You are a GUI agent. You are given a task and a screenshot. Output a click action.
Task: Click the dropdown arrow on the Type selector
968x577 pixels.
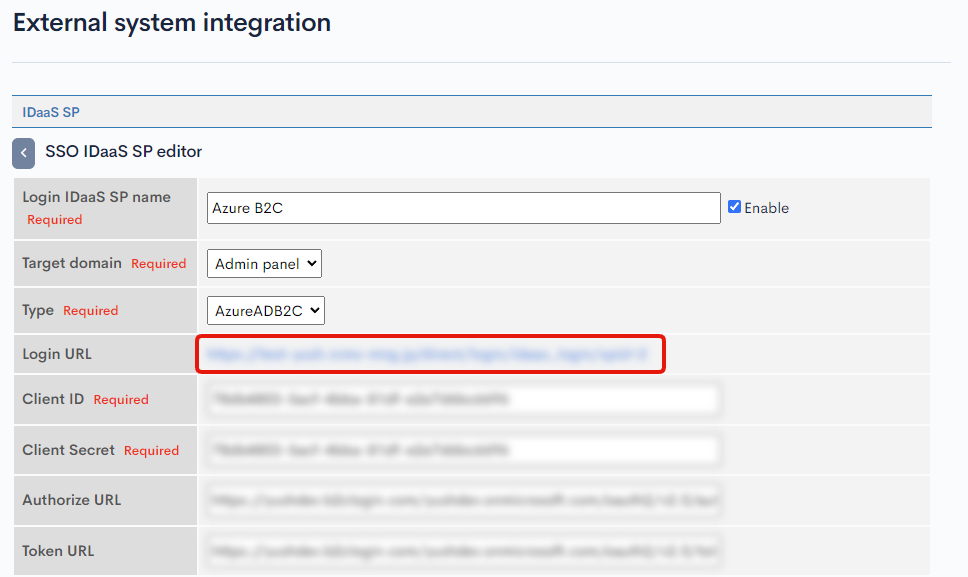[x=313, y=310]
